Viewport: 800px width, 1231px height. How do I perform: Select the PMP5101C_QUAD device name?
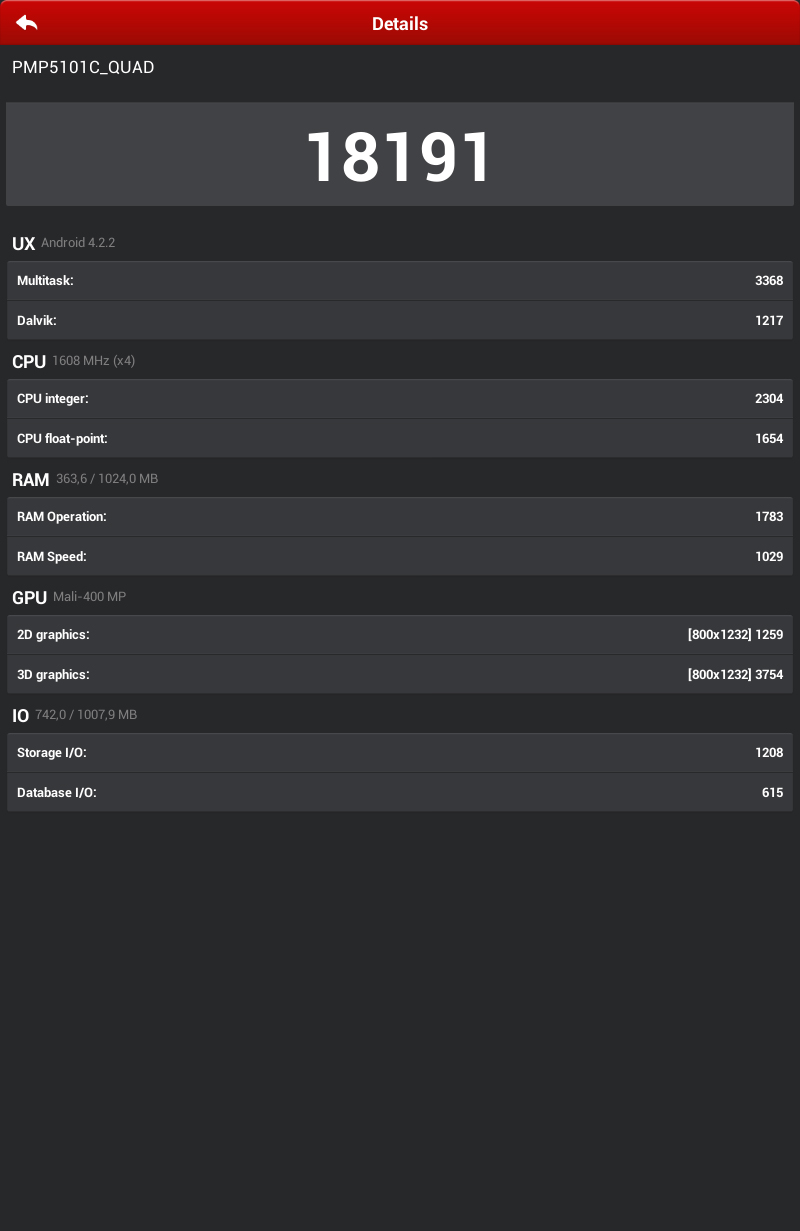(x=83, y=68)
